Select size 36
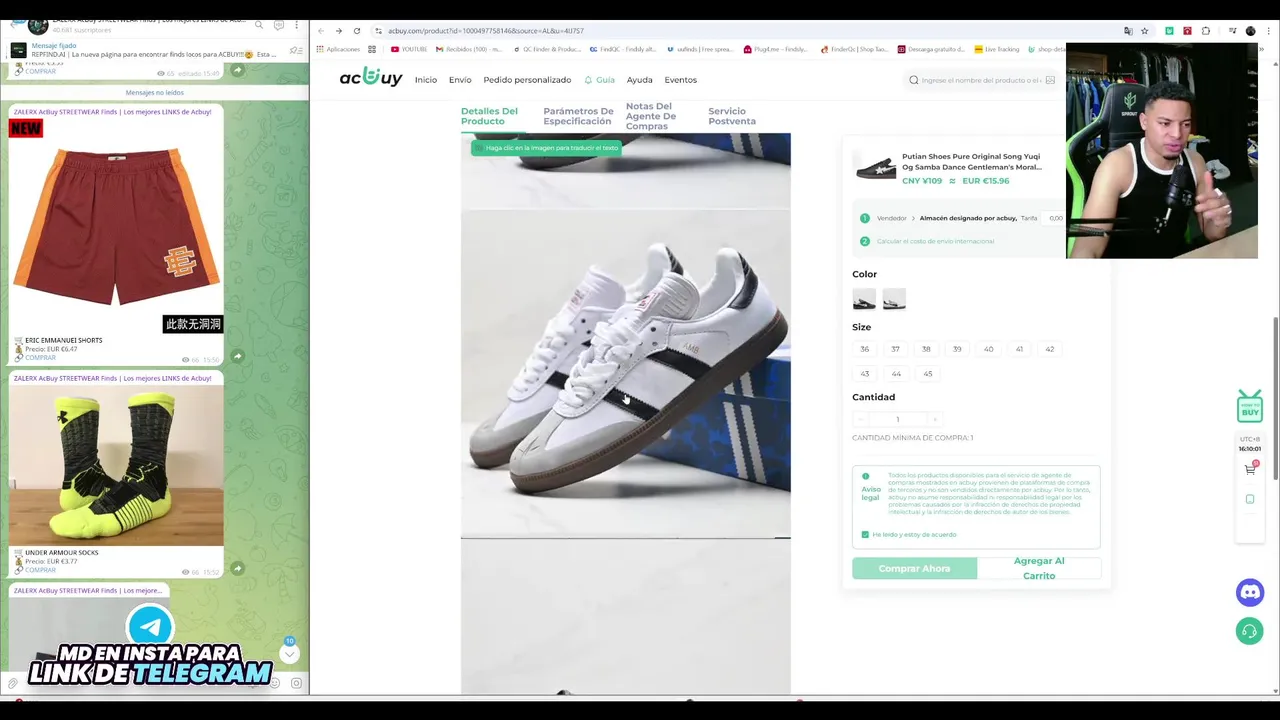Screen dimensions: 1280x720 pos(865,349)
